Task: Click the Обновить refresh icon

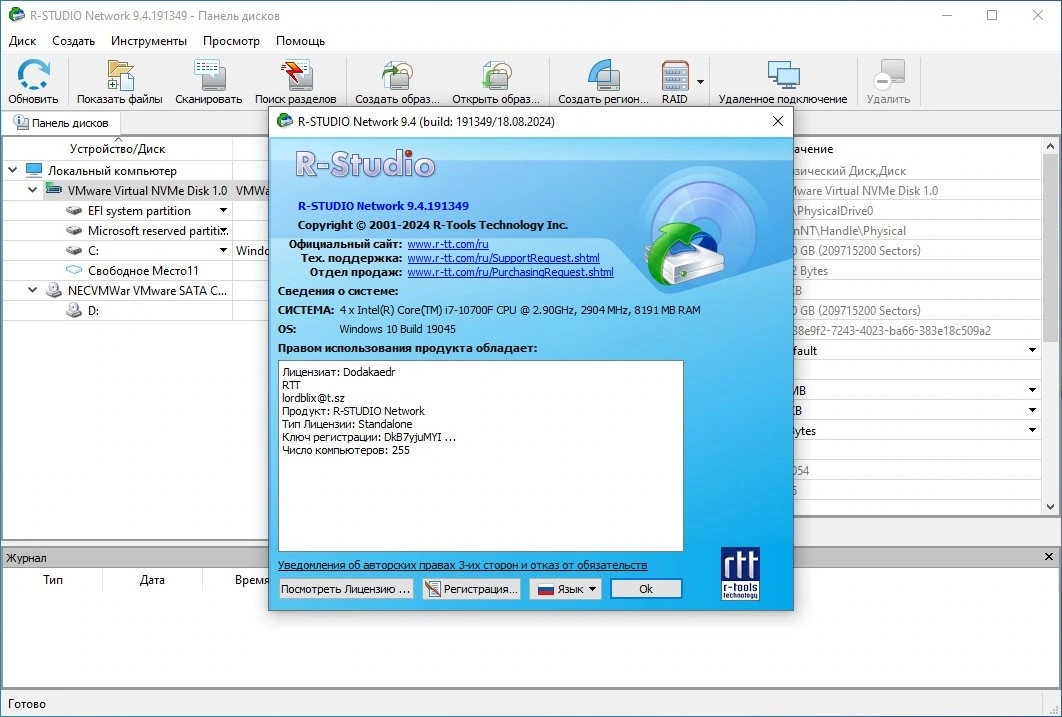Action: pyautogui.click(x=33, y=74)
